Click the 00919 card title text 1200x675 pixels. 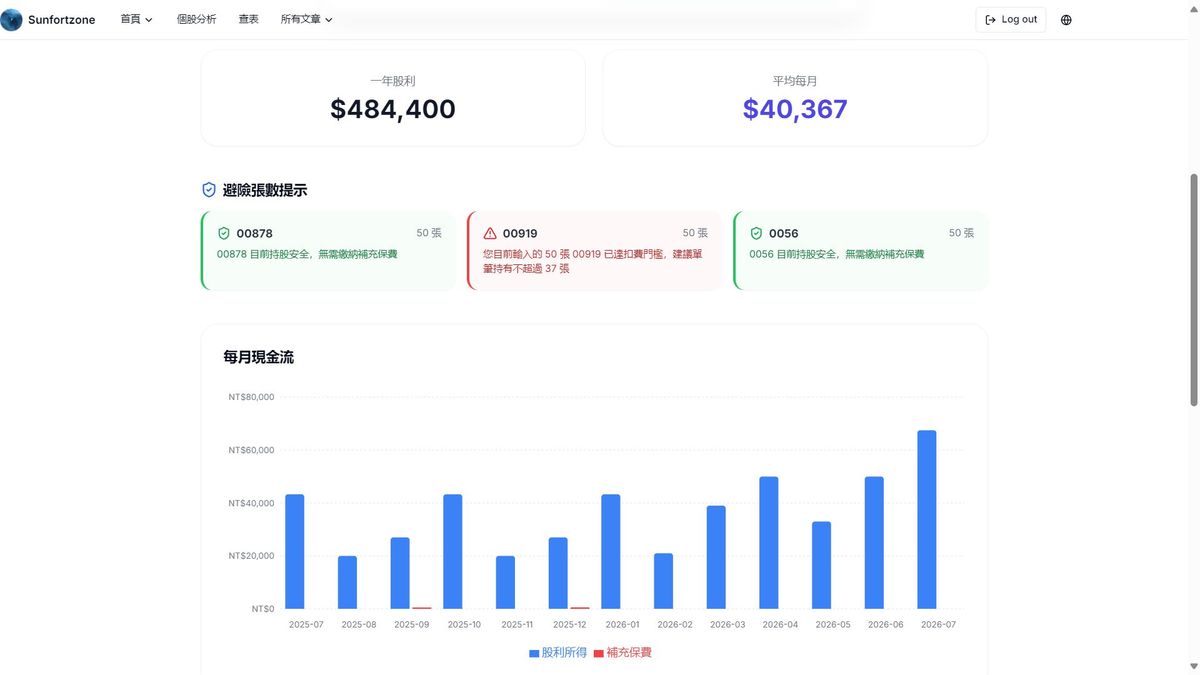pos(520,233)
